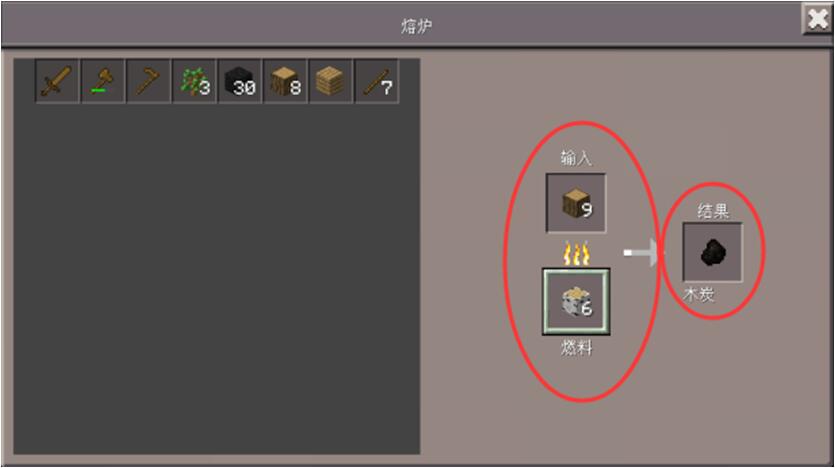
Task: Click the input slot holding 9 logs
Action: (576, 203)
